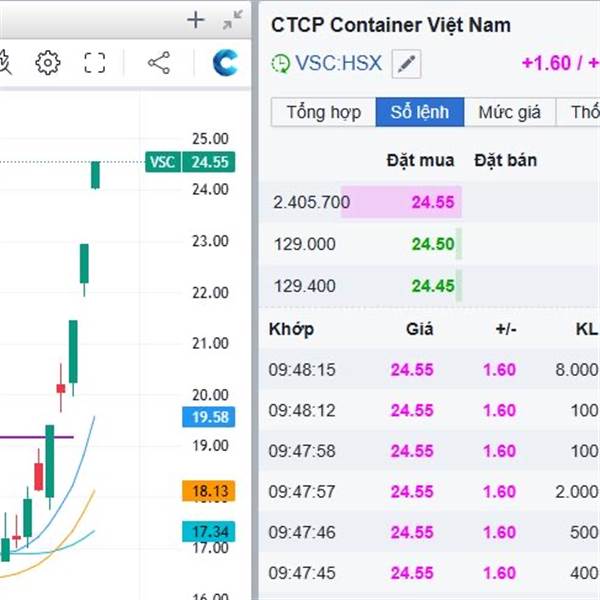The height and width of the screenshot is (600, 600).
Task: Click the VSC 24.55 price label on chart
Action: click(190, 162)
